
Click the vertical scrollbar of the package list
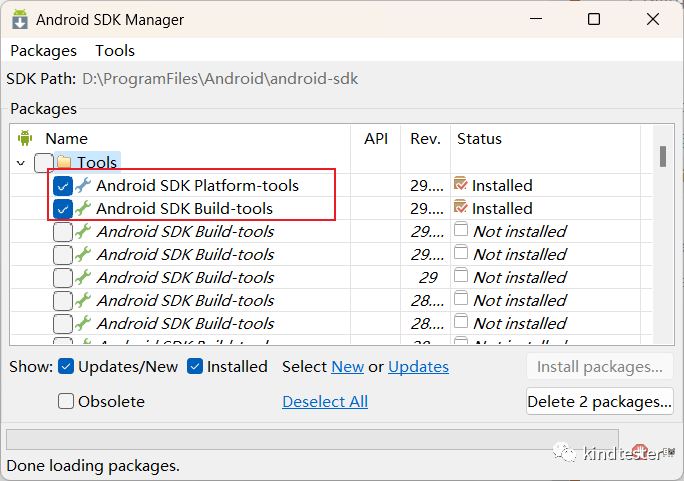coord(662,156)
